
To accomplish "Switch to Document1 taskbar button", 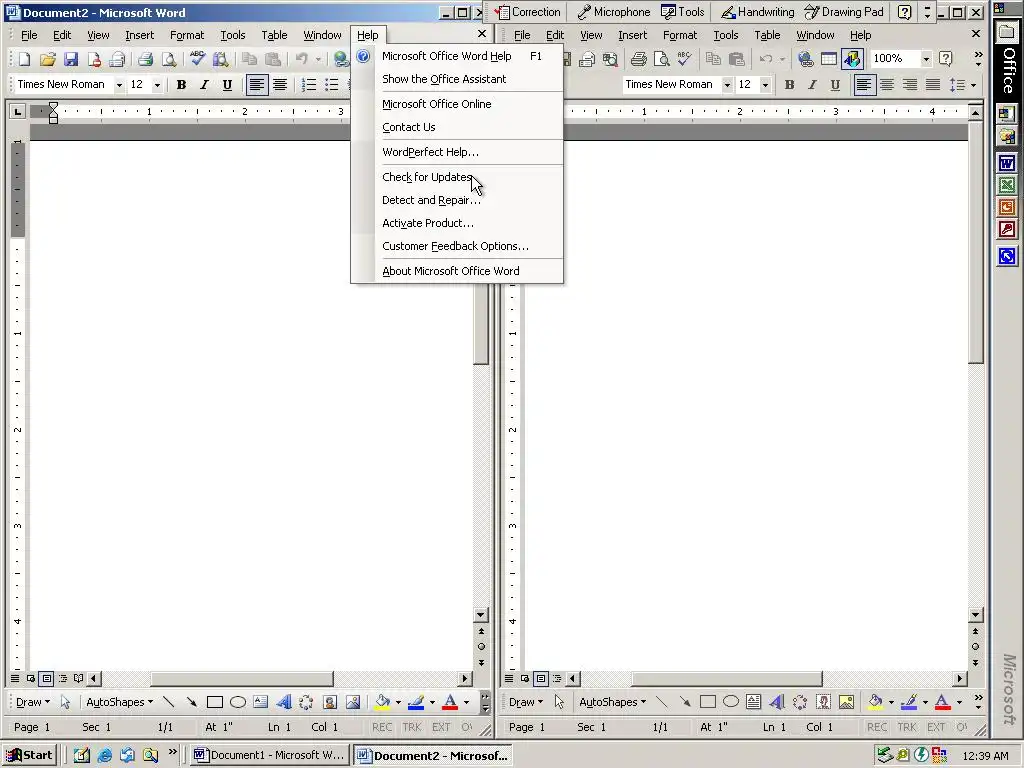I will click(269, 755).
